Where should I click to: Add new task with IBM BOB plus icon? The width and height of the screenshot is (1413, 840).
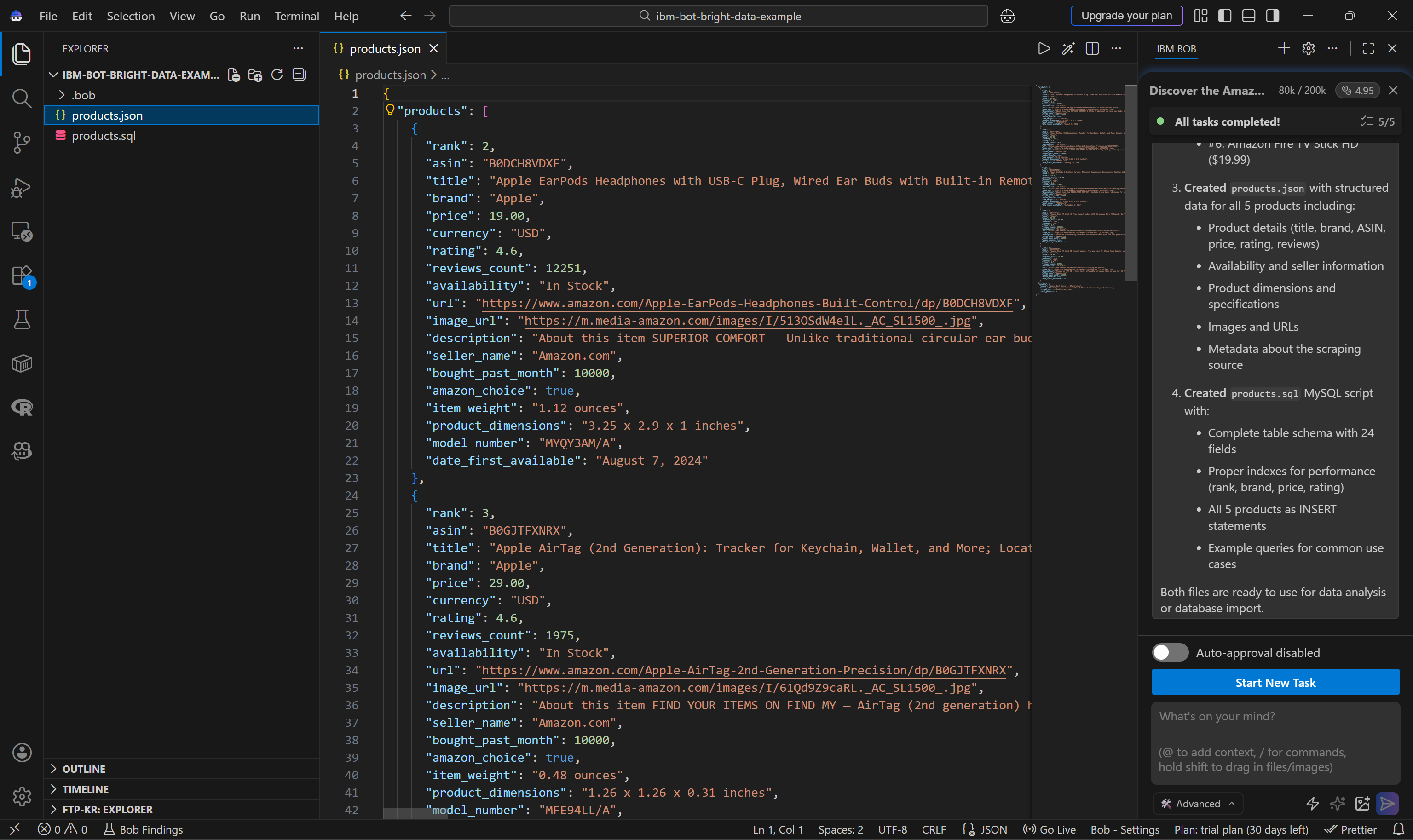point(1284,49)
